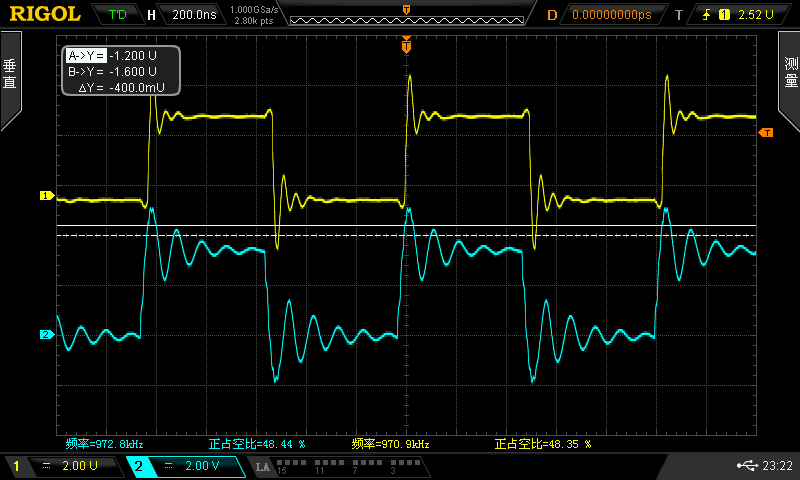This screenshot has height=480, width=800.
Task: Click the delay value 0.00000000ps
Action: point(610,15)
